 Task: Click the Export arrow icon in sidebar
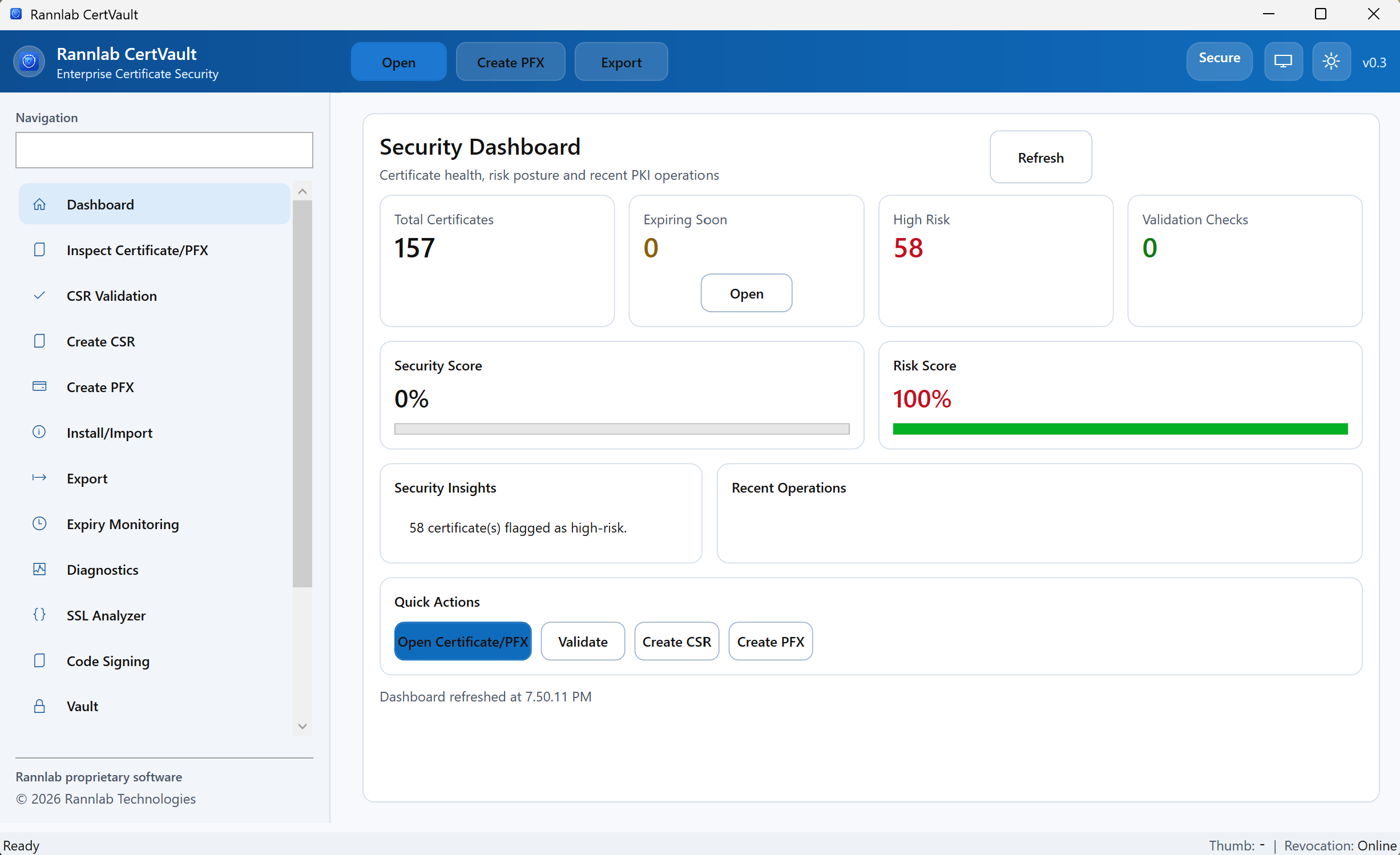(x=39, y=478)
